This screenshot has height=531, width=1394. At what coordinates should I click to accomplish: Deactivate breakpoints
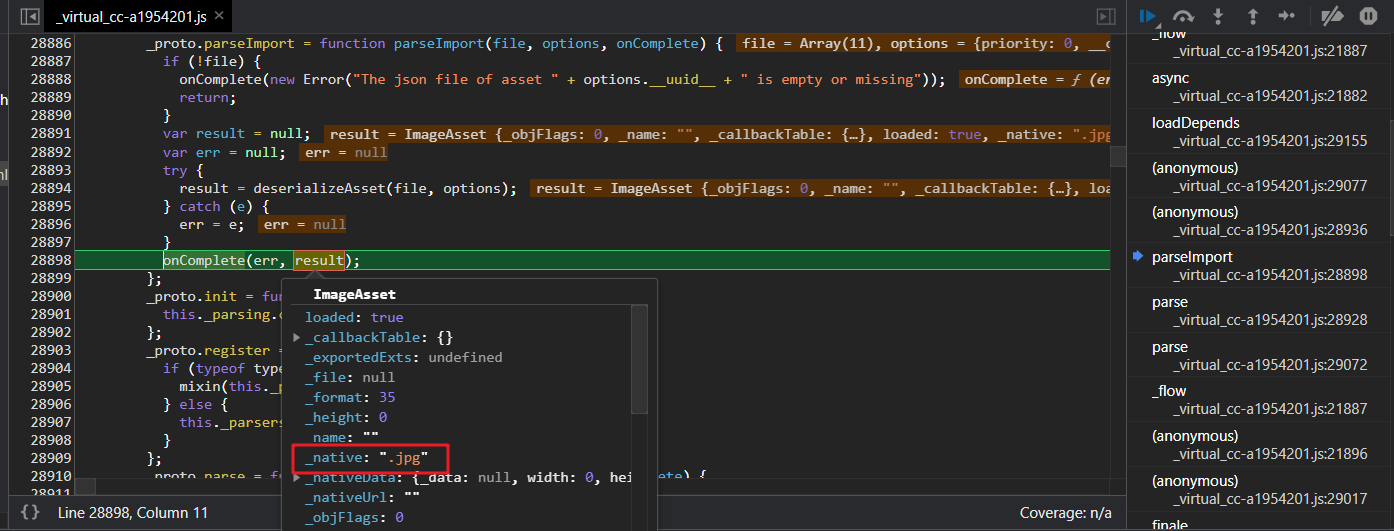pos(1332,16)
